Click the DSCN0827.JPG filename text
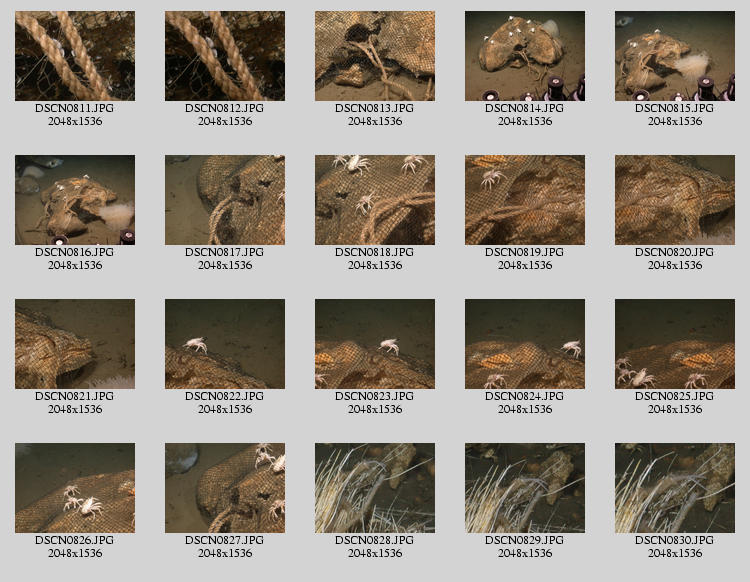Image resolution: width=750 pixels, height=582 pixels. pyautogui.click(x=225, y=540)
